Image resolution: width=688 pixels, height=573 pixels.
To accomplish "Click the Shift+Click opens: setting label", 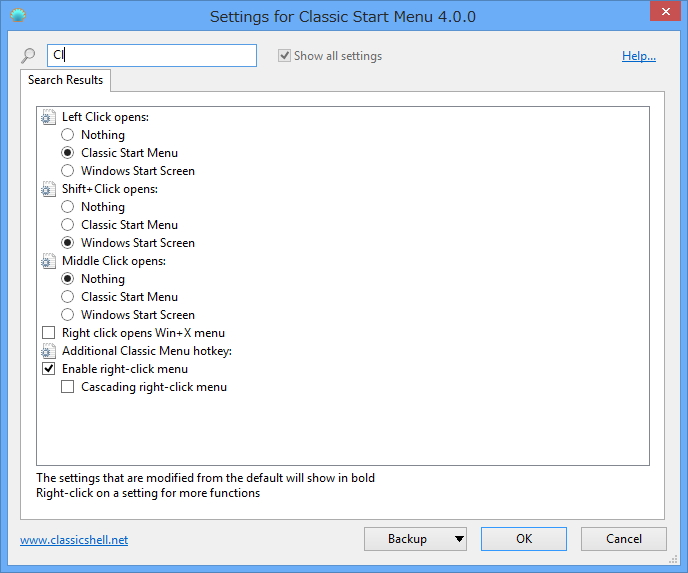I will [110, 189].
